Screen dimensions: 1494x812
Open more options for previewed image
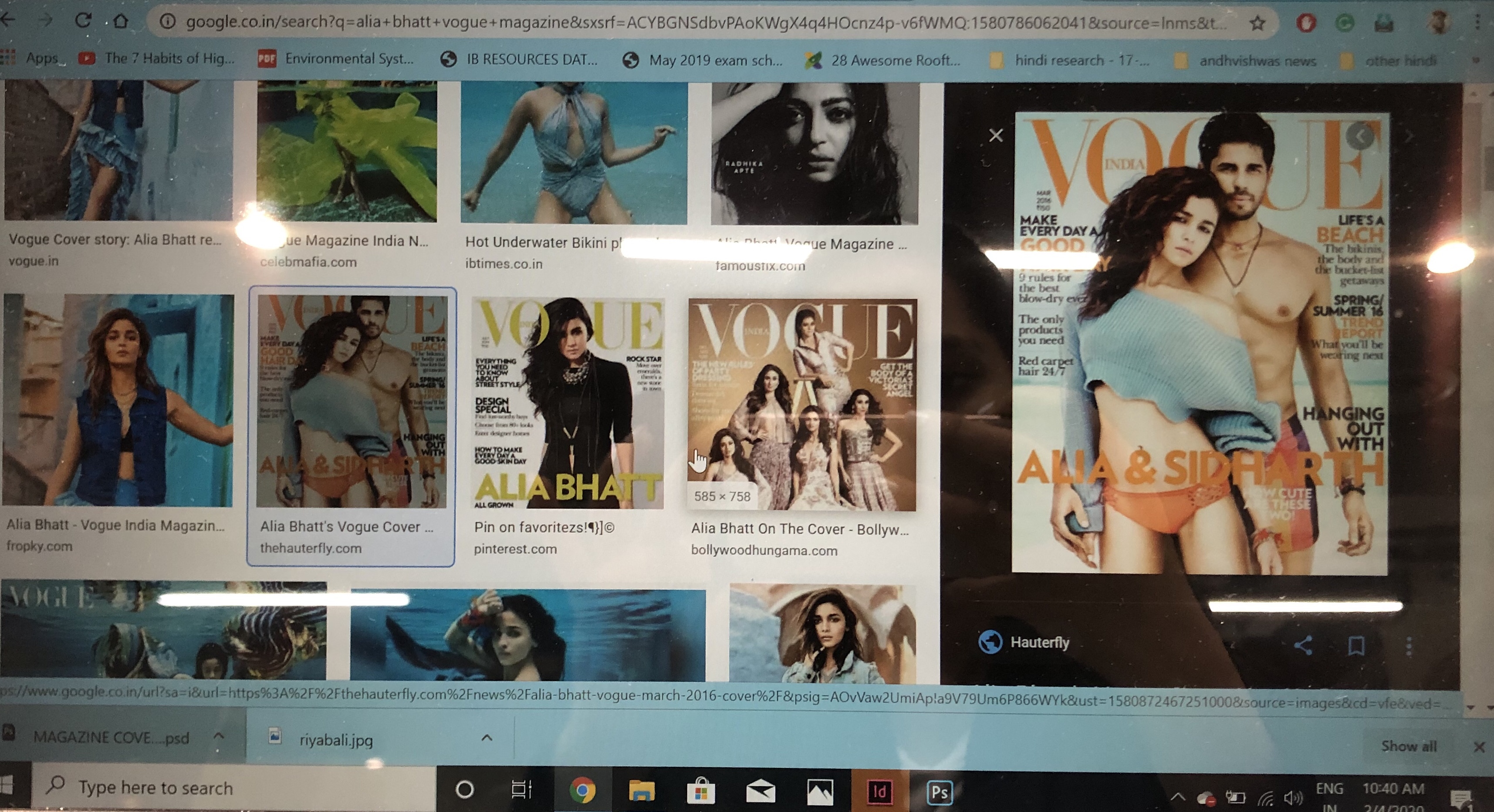point(1409,646)
